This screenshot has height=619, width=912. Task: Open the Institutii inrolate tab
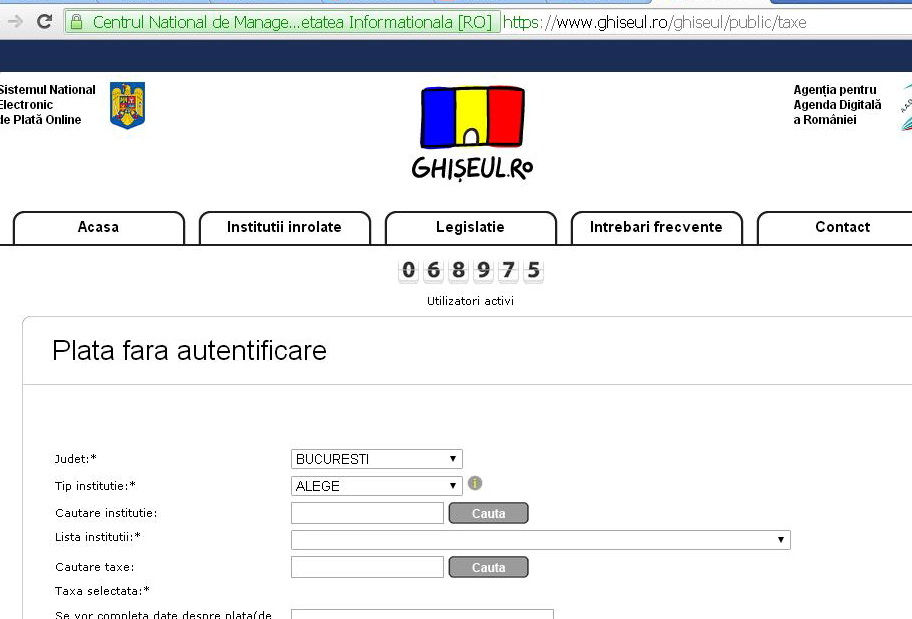coord(284,228)
